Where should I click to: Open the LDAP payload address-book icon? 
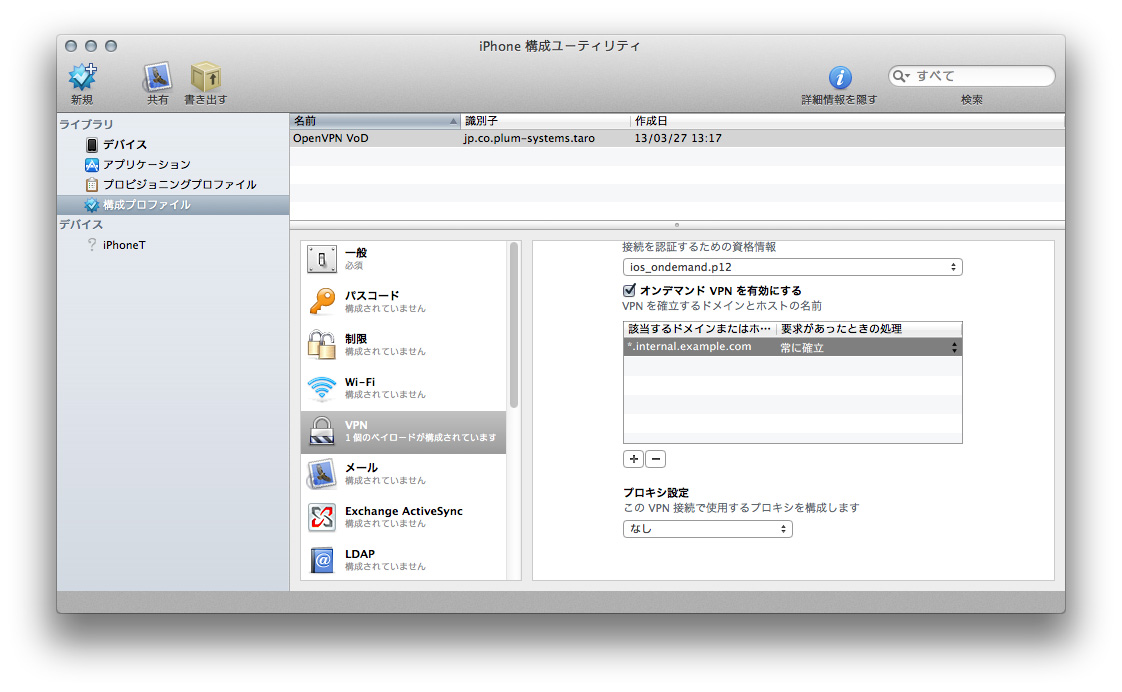tap(322, 560)
